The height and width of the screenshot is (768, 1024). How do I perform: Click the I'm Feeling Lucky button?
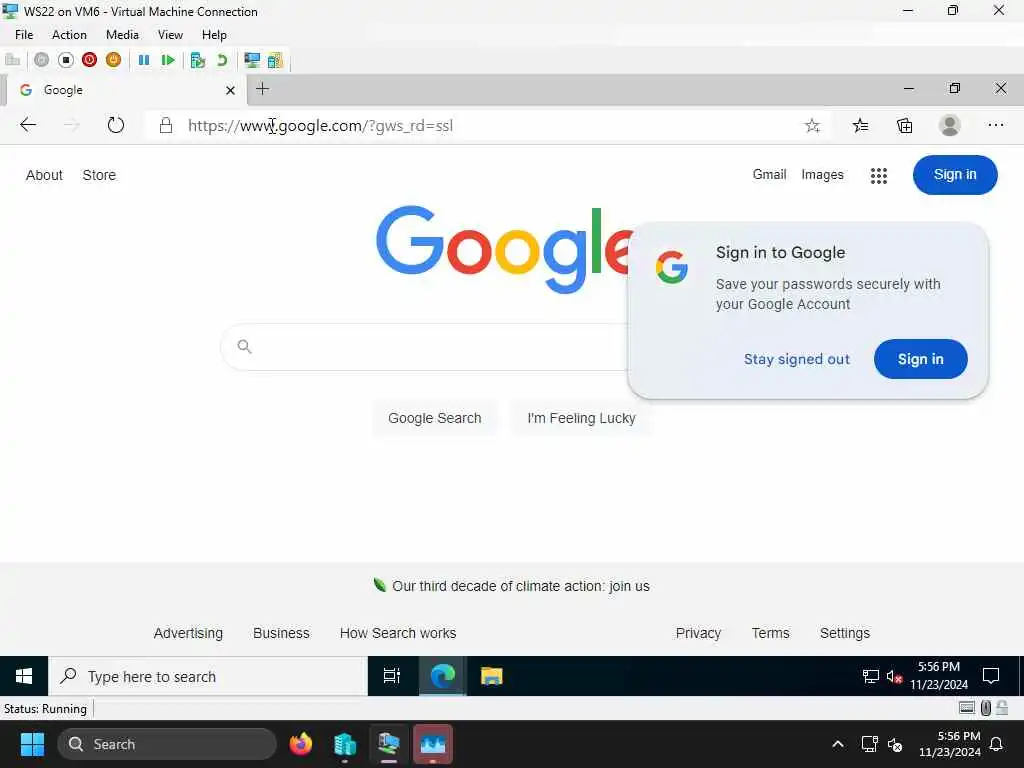pyautogui.click(x=581, y=418)
